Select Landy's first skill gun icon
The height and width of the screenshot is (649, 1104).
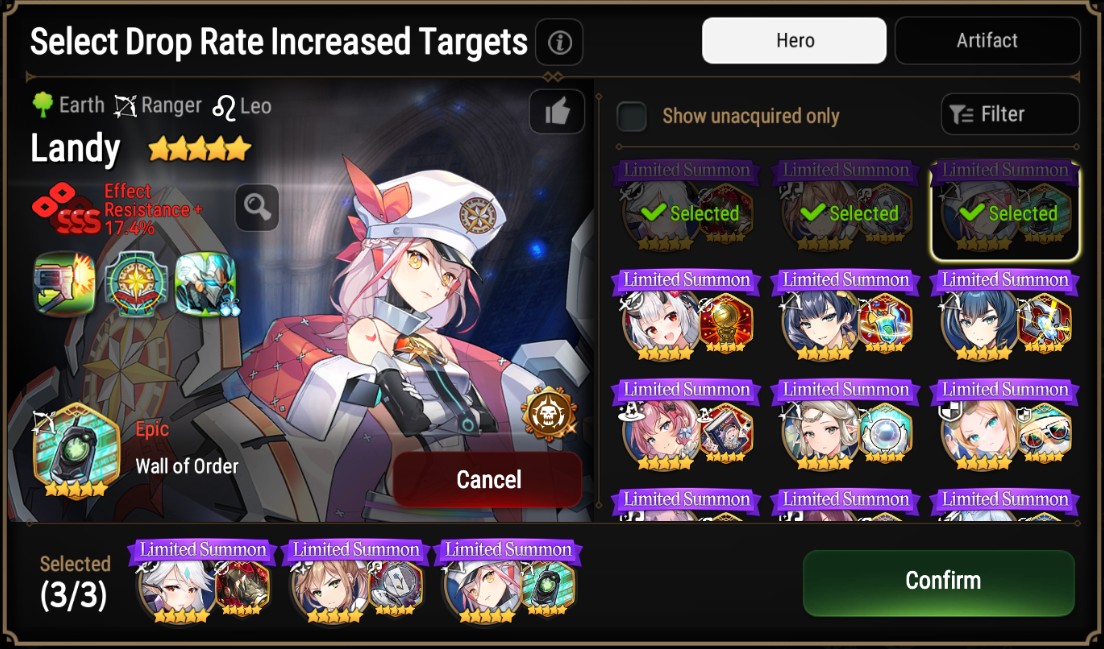pyautogui.click(x=65, y=284)
